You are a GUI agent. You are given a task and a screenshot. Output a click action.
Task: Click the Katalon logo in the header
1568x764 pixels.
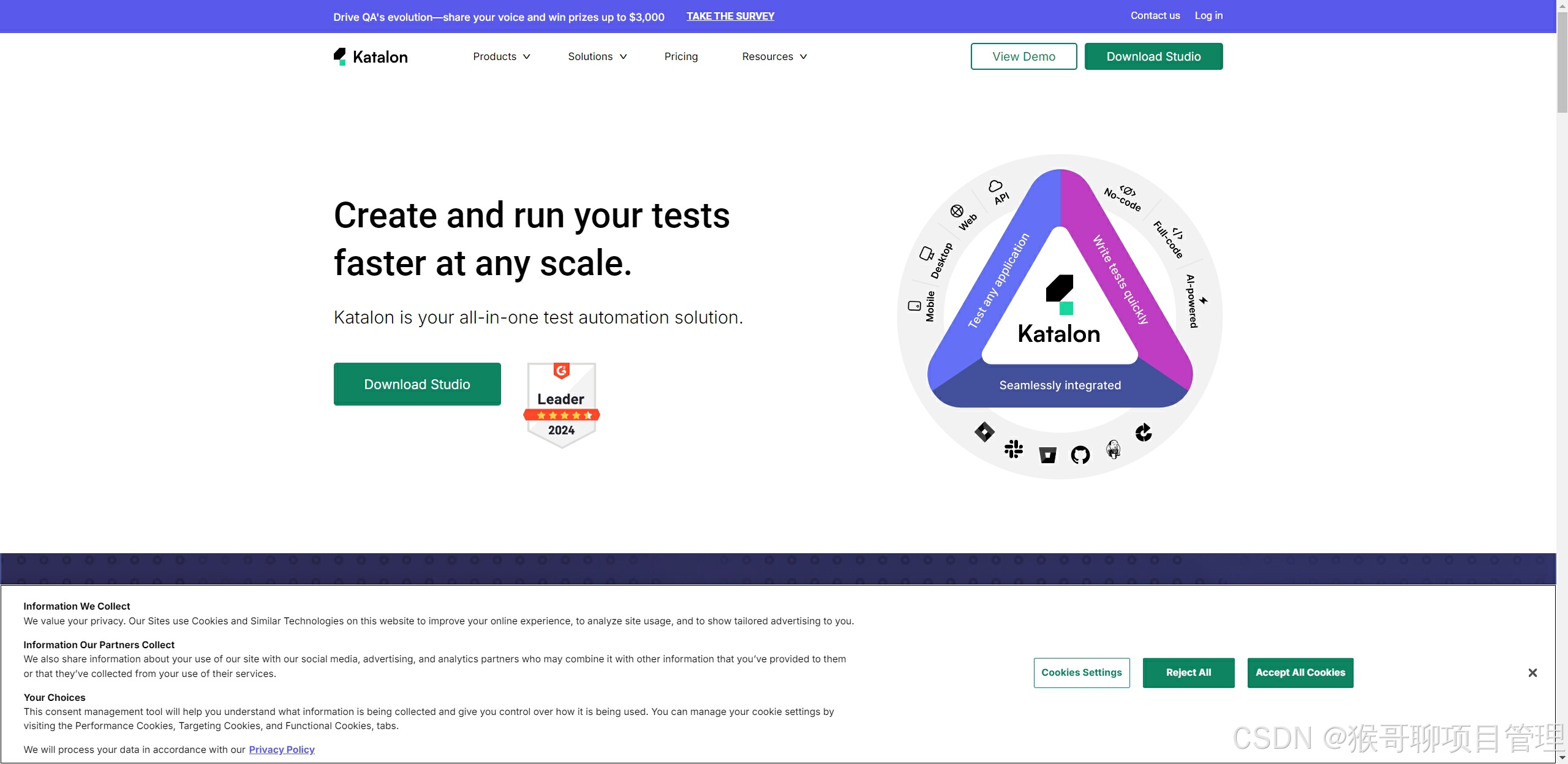371,57
